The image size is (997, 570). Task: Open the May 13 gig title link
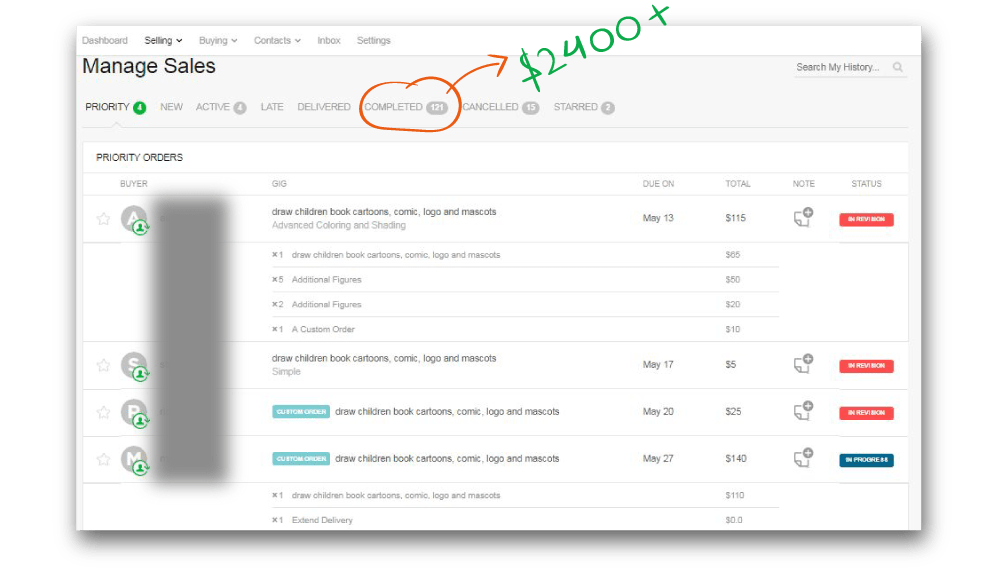[x=384, y=212]
